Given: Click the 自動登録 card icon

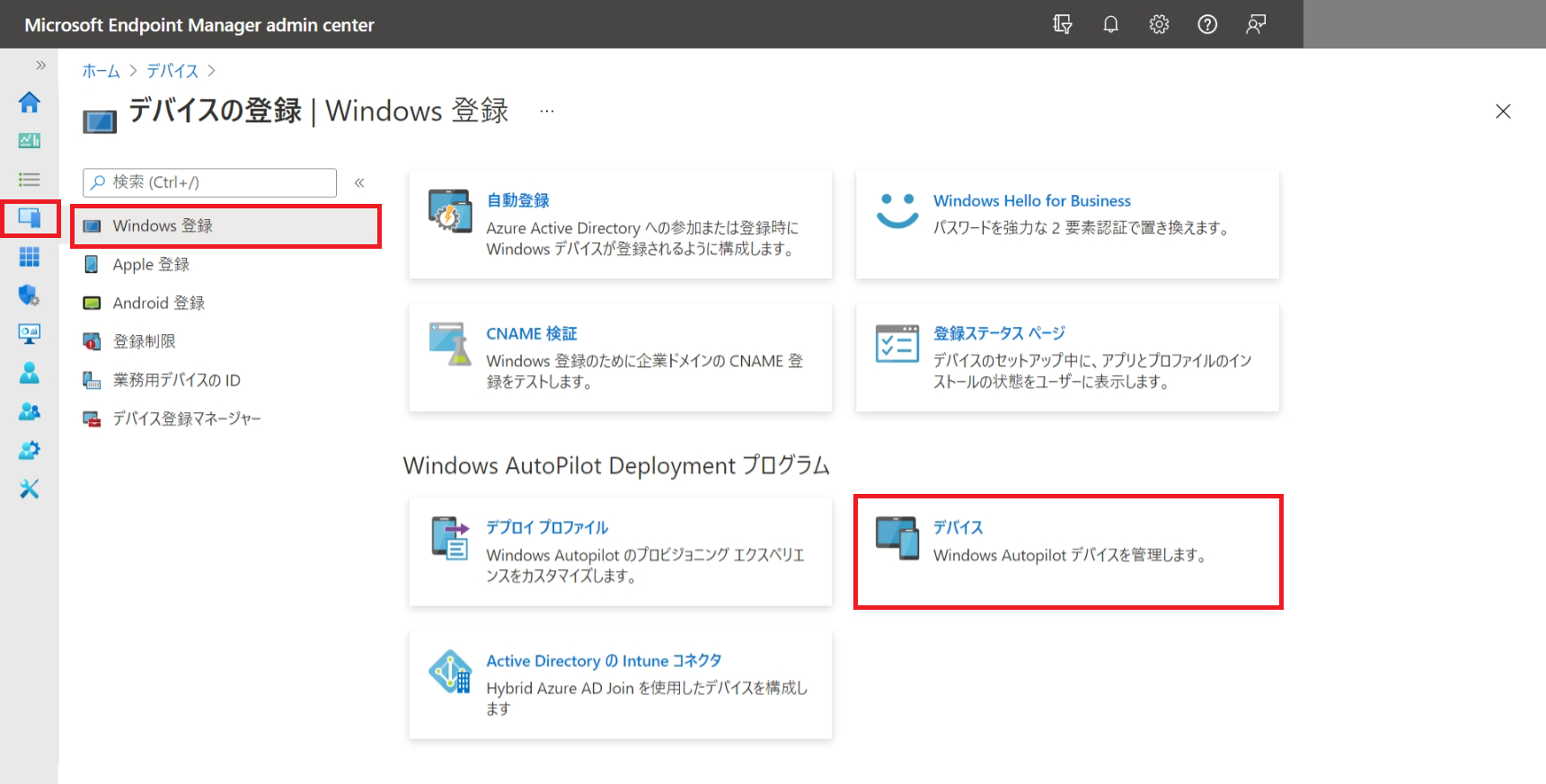Looking at the screenshot, I should (450, 211).
